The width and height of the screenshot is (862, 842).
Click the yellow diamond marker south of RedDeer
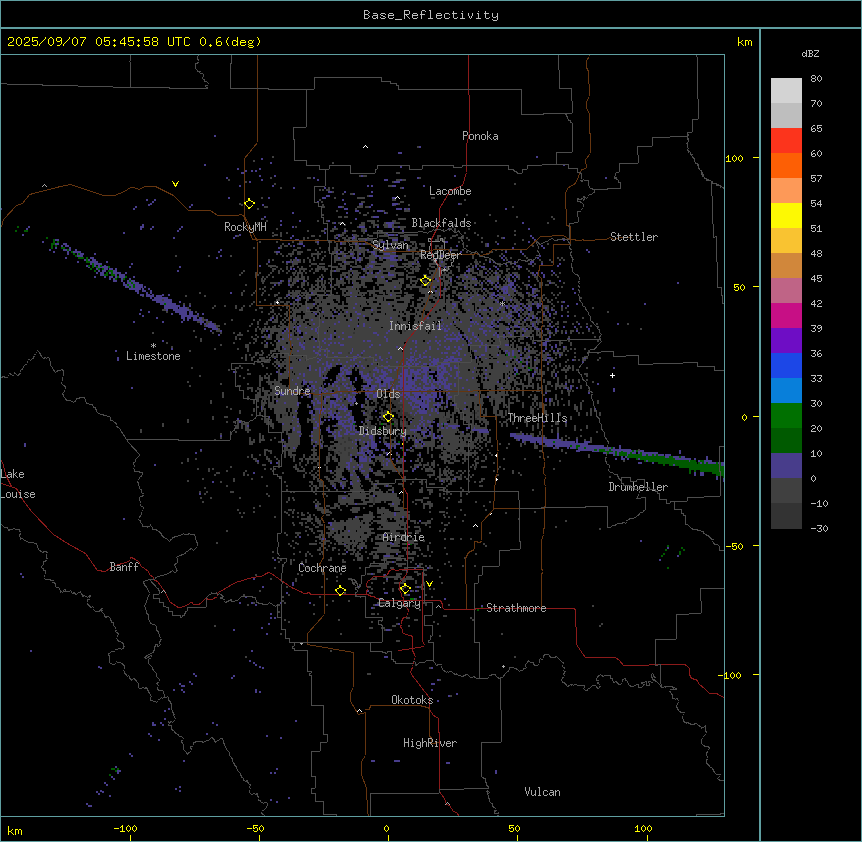pyautogui.click(x=426, y=281)
